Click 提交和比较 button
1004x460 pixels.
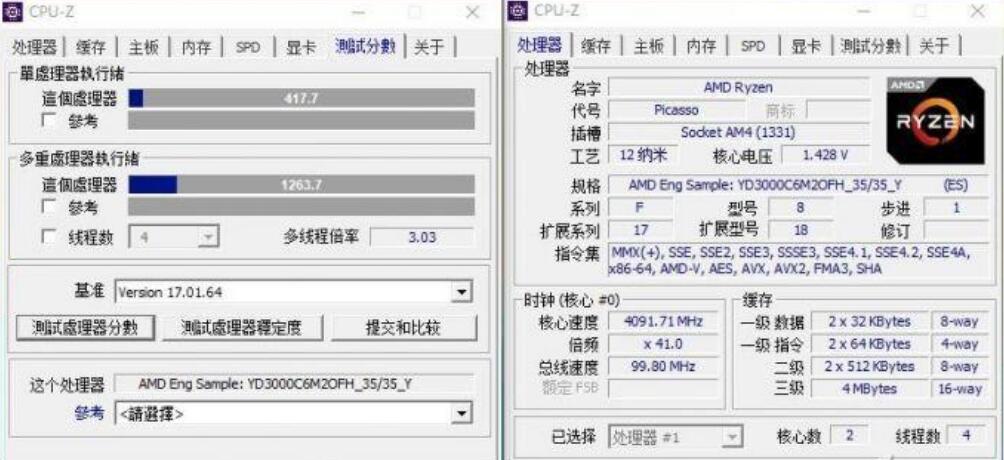(x=403, y=328)
